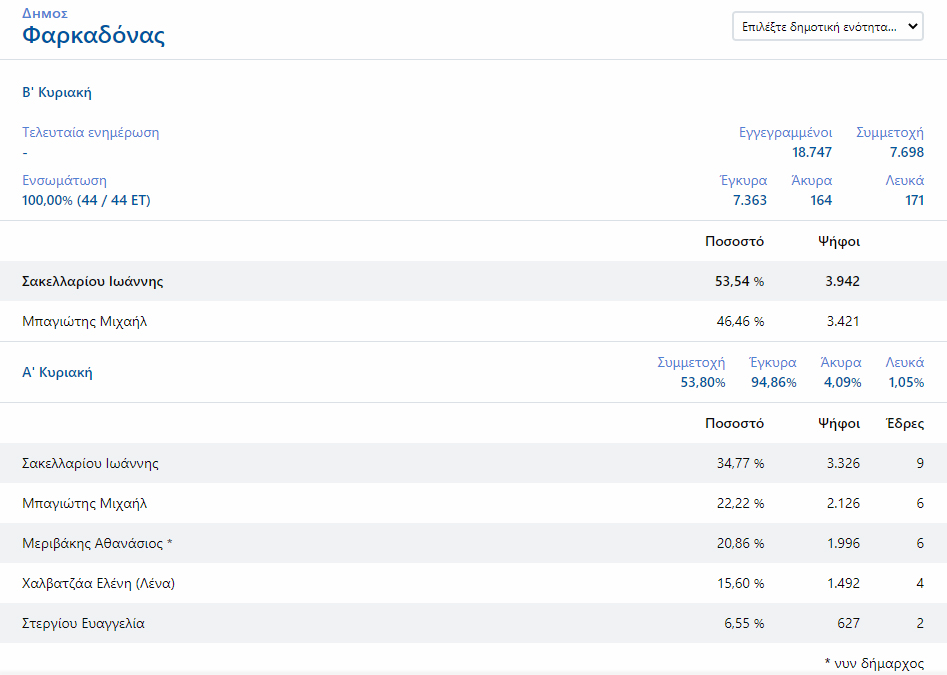Click the Τελευταία ενημέρωση label
This screenshot has height=675, width=947.
click(x=90, y=132)
